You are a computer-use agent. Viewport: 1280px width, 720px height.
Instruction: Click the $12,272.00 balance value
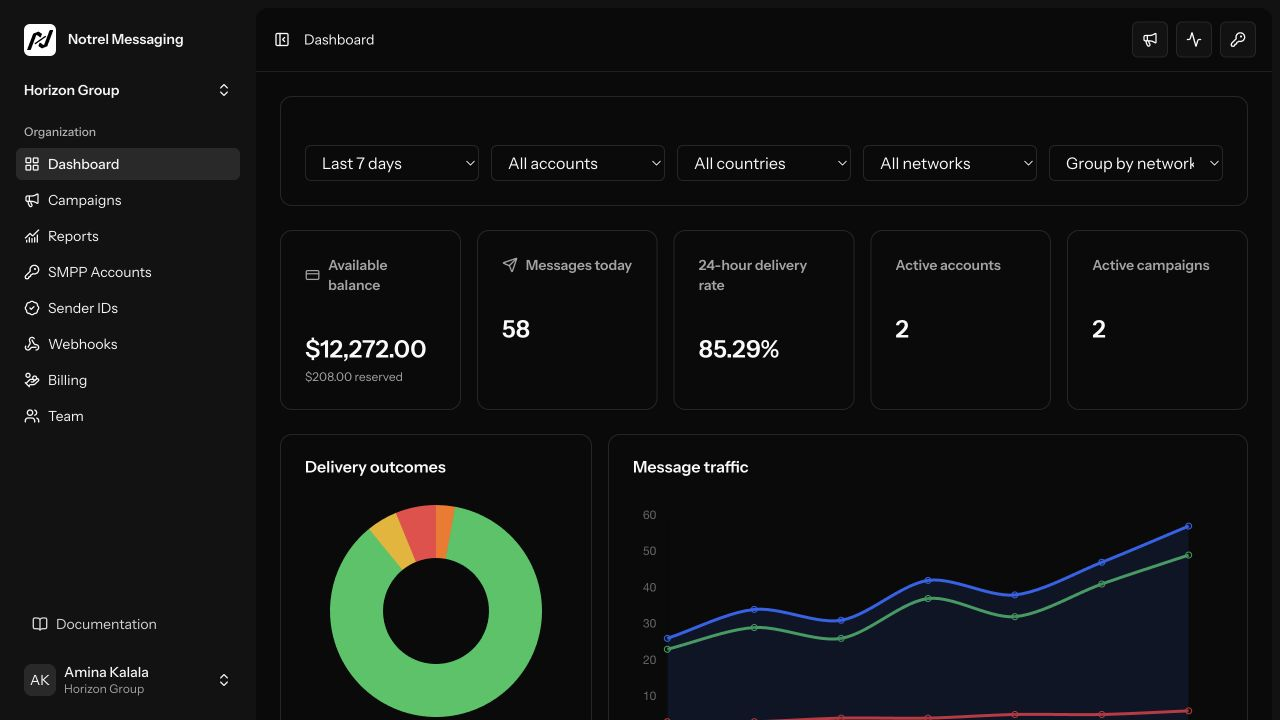365,349
